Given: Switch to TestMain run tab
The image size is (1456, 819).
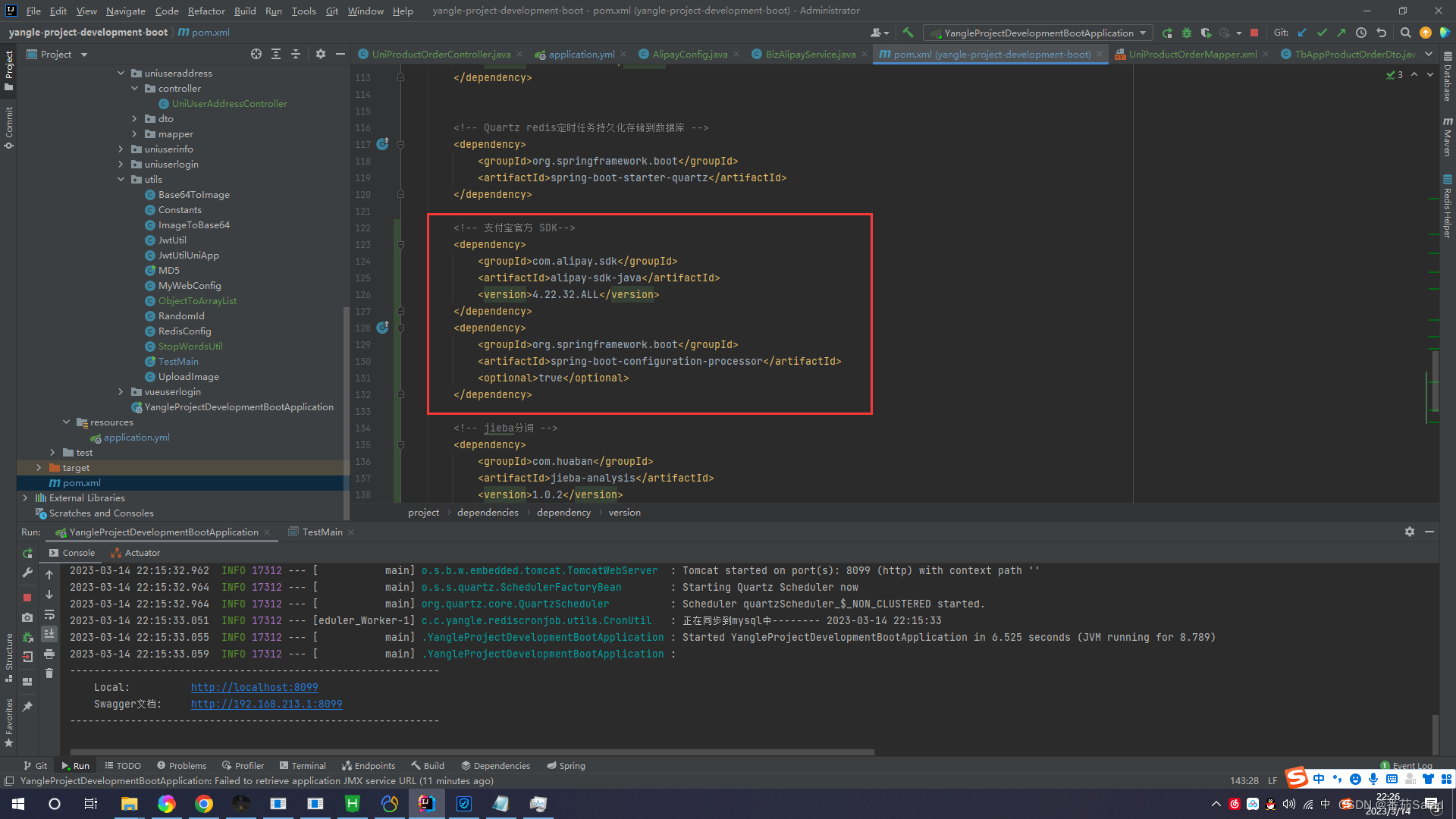Looking at the screenshot, I should coord(322,532).
